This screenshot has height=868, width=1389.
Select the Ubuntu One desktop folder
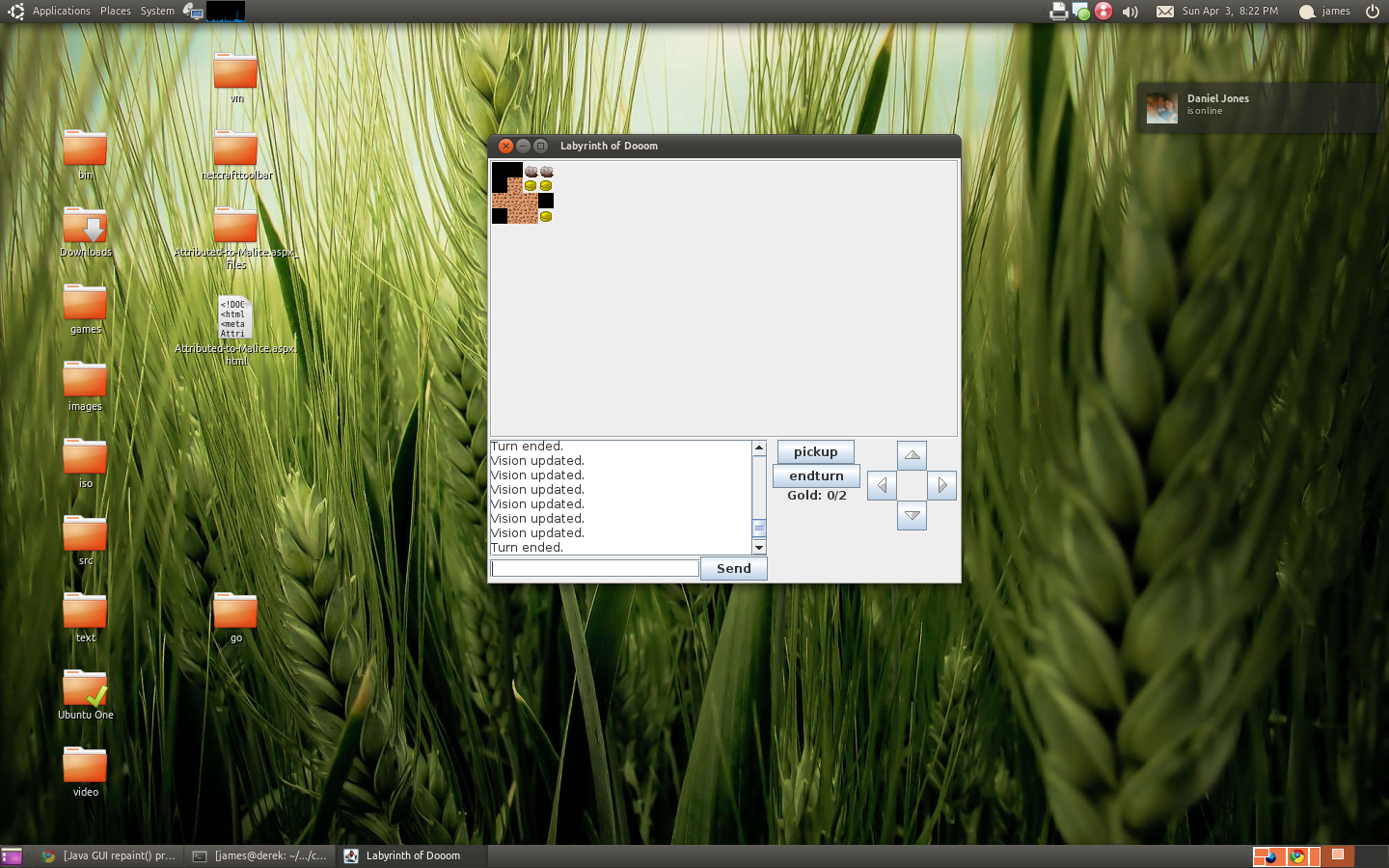(85, 692)
